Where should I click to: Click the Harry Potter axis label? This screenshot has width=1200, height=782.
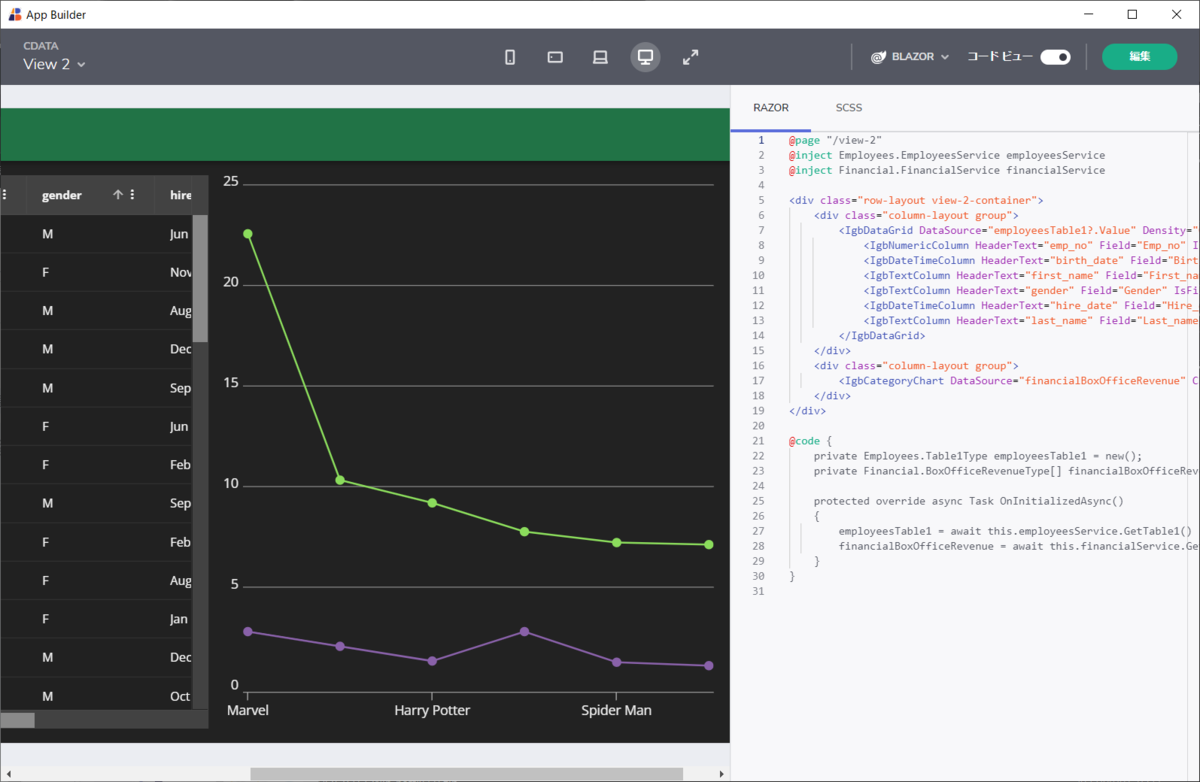pos(432,710)
